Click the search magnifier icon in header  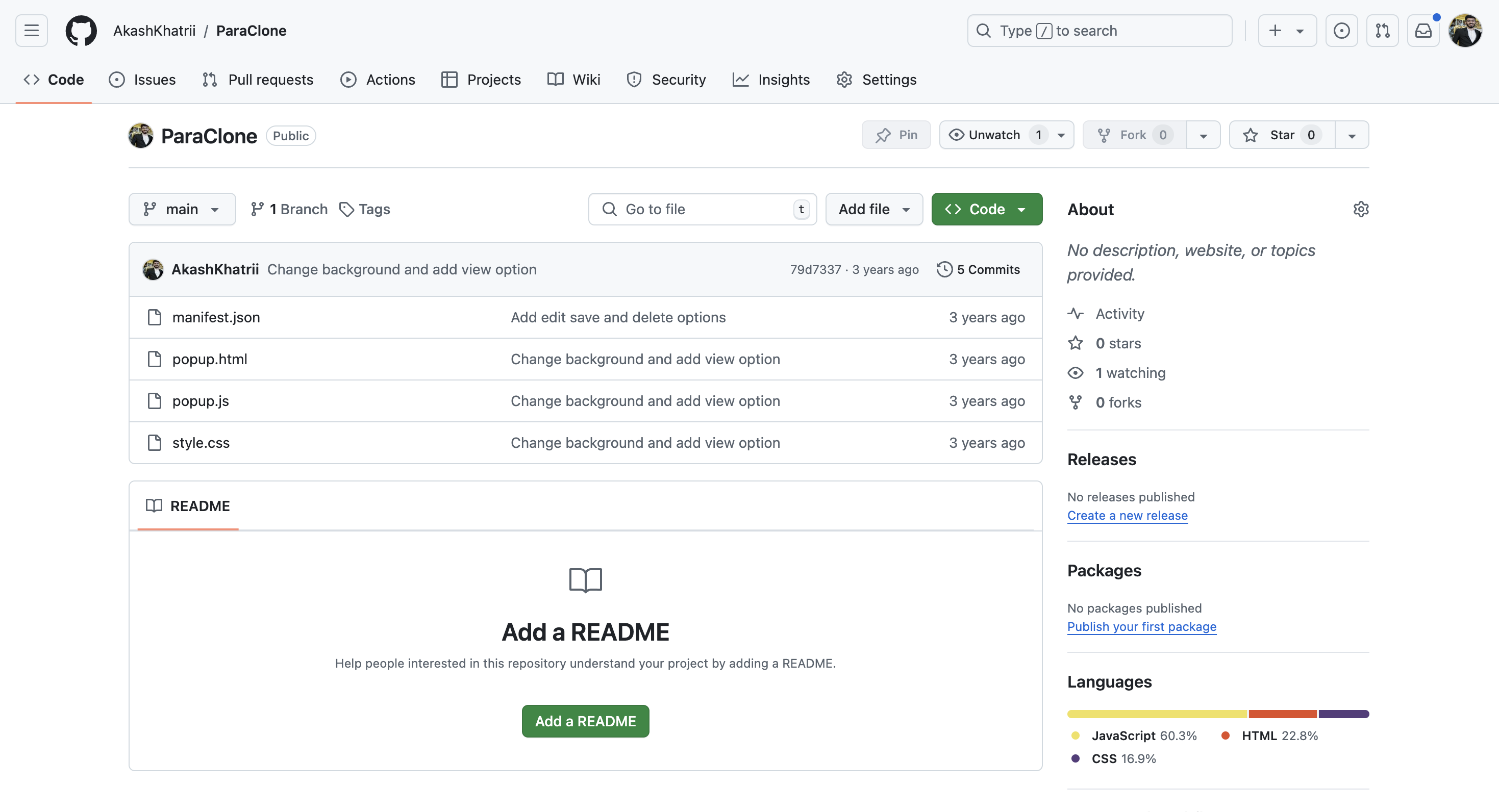(x=983, y=30)
